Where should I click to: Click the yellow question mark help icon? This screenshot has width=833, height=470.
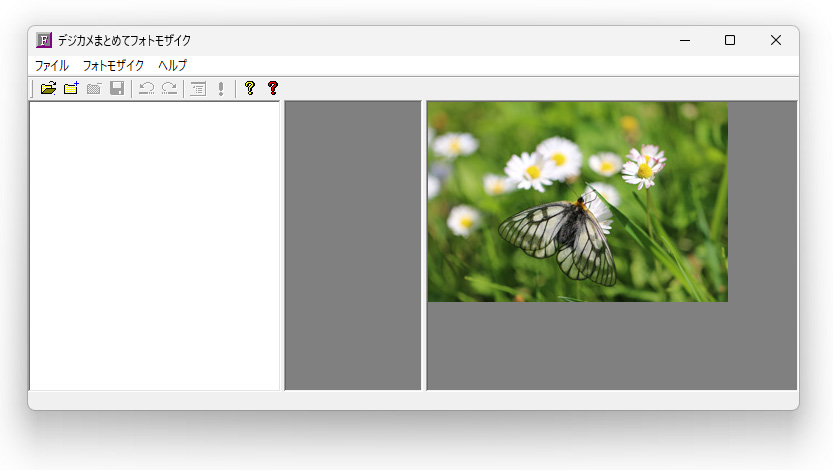[x=250, y=88]
